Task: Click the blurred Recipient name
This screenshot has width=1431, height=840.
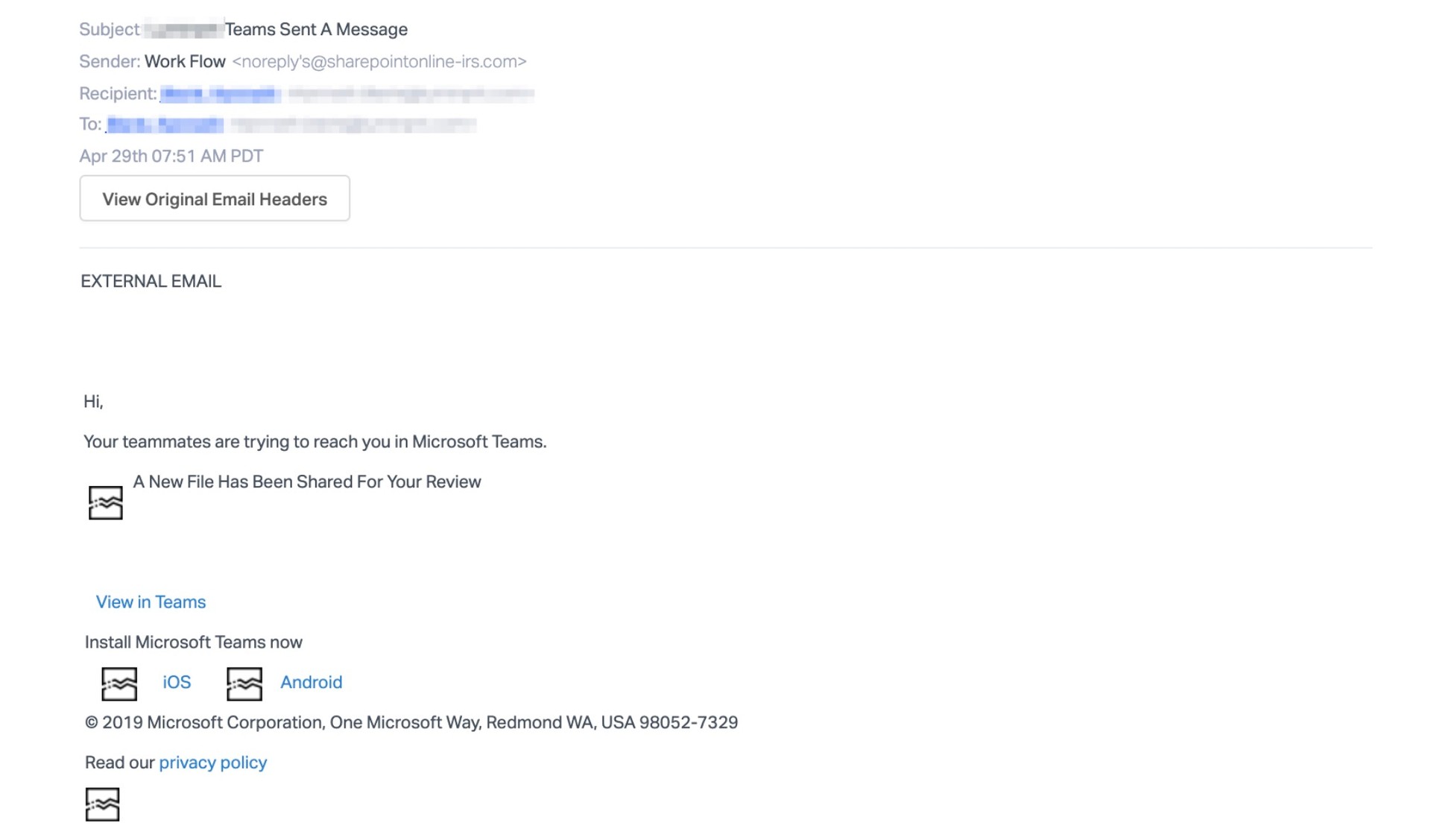Action: pos(220,94)
